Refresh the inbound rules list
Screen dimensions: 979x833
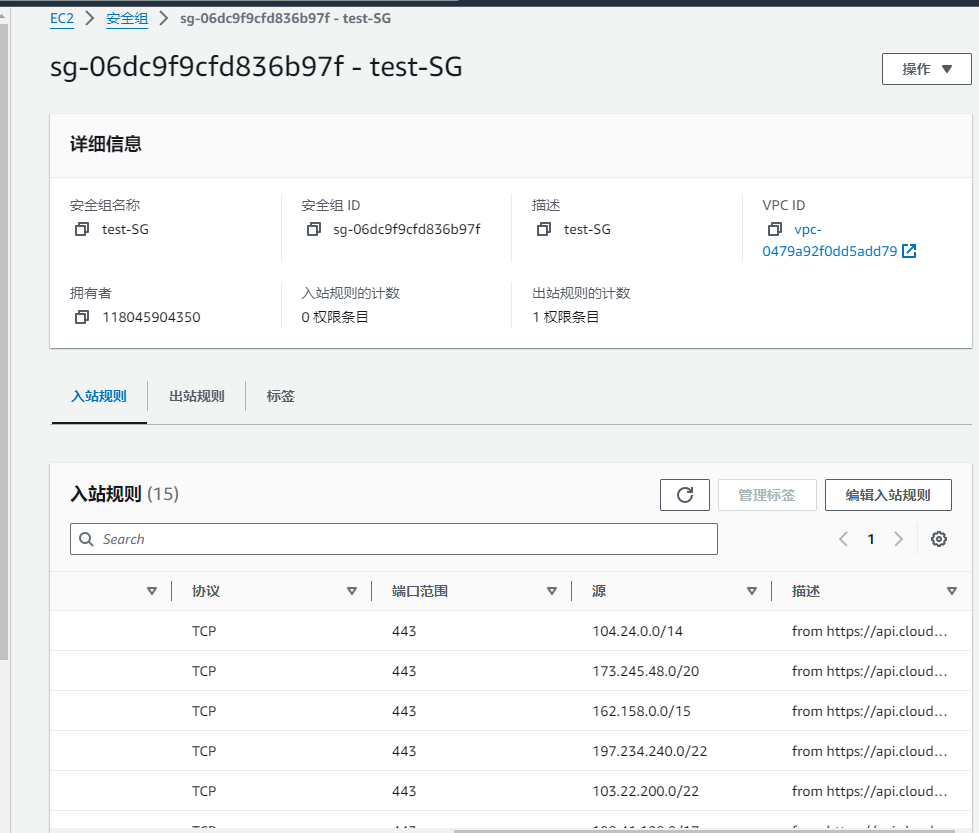coord(685,495)
